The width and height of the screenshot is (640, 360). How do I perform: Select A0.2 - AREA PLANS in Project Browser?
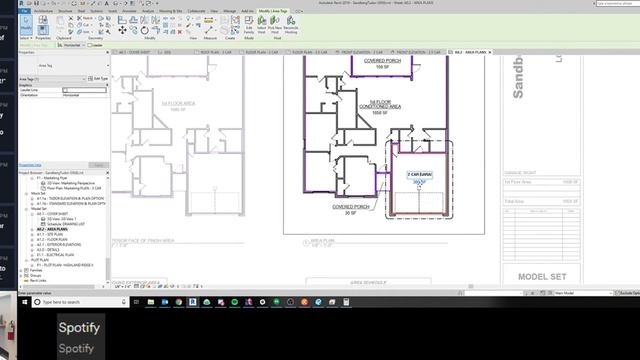click(52, 229)
